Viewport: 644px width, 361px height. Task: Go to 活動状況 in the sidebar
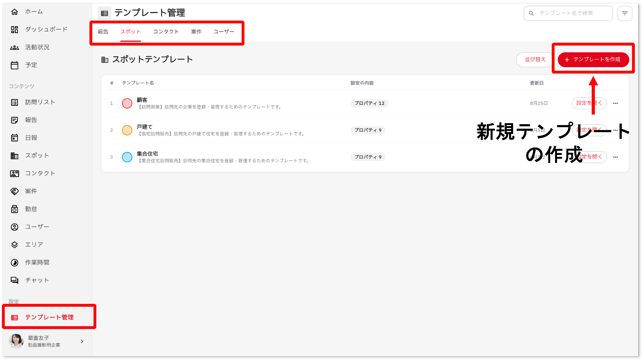click(x=30, y=47)
